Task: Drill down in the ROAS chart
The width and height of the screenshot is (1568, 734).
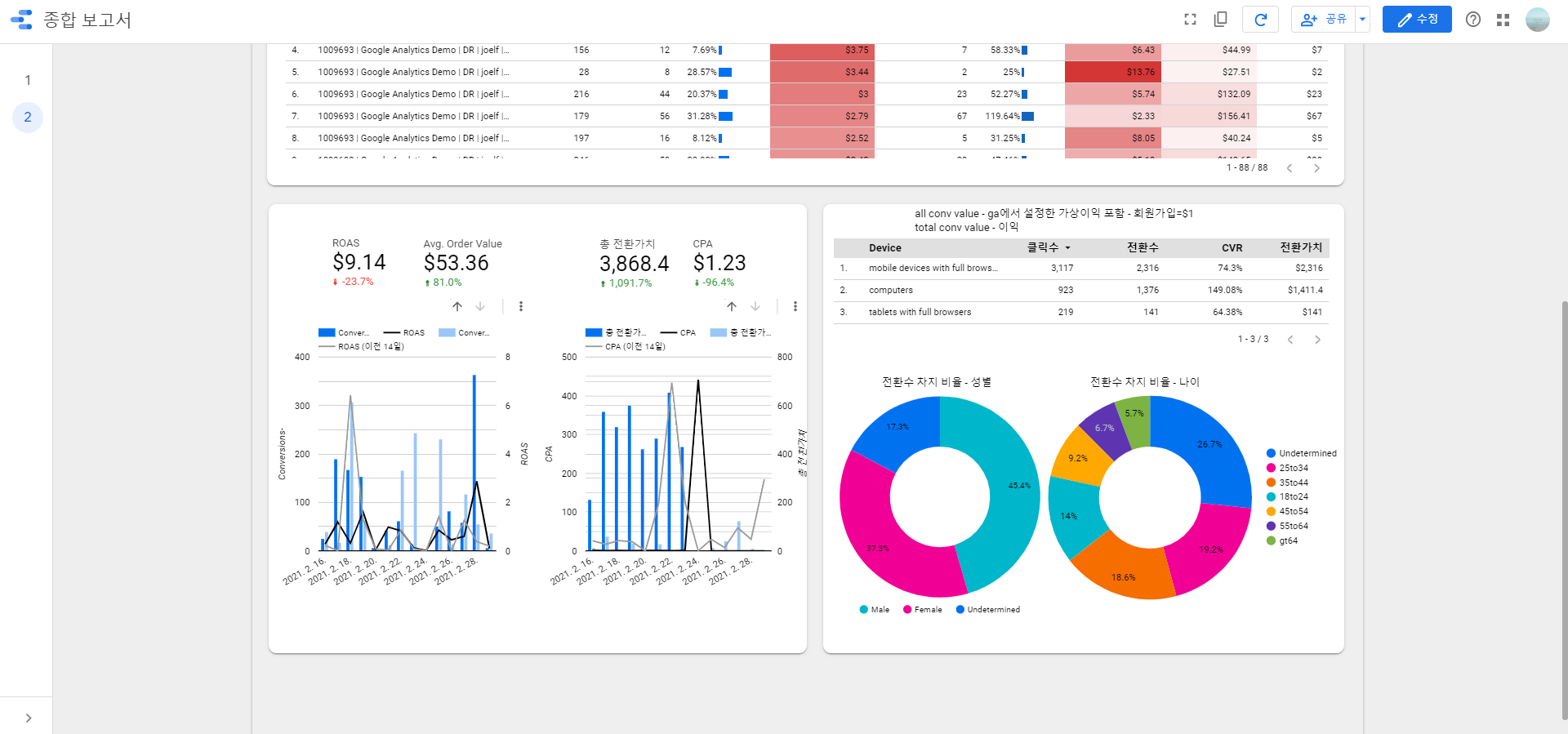Action: [x=480, y=307]
